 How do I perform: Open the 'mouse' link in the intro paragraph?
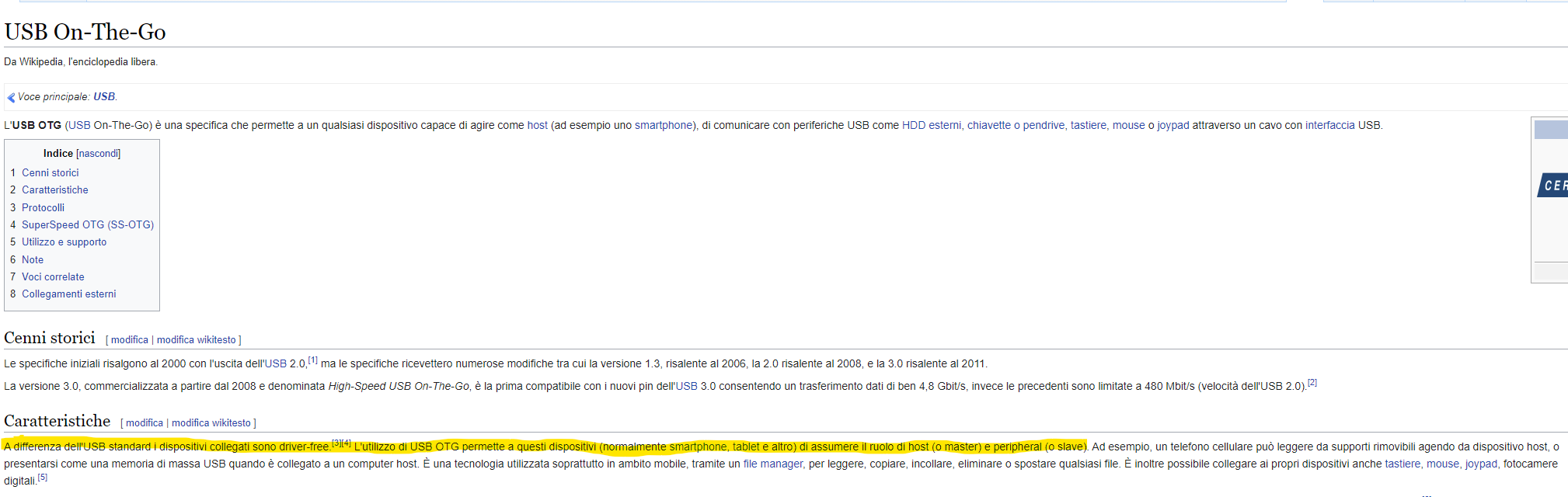tap(1128, 125)
